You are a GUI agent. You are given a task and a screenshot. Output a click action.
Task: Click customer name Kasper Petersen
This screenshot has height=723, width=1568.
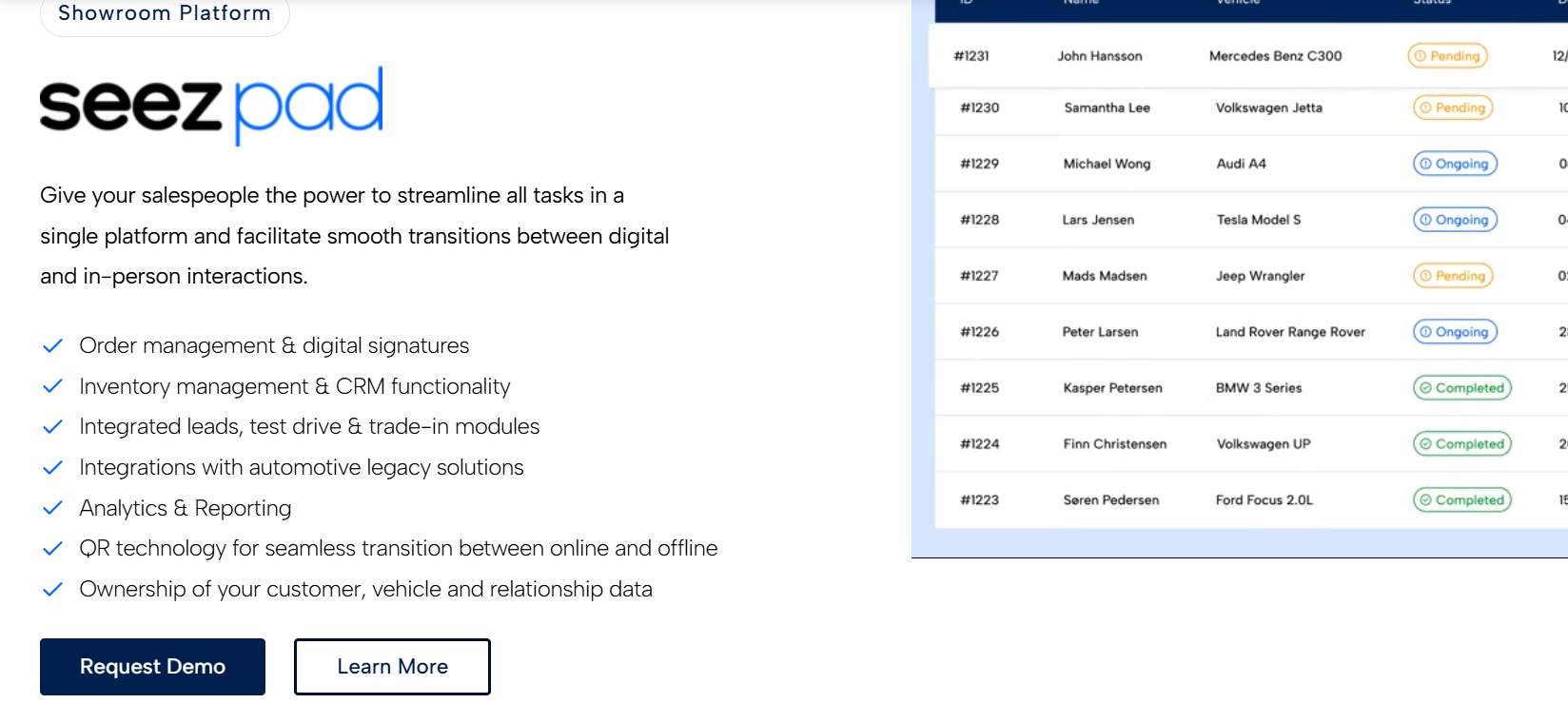tap(1113, 388)
